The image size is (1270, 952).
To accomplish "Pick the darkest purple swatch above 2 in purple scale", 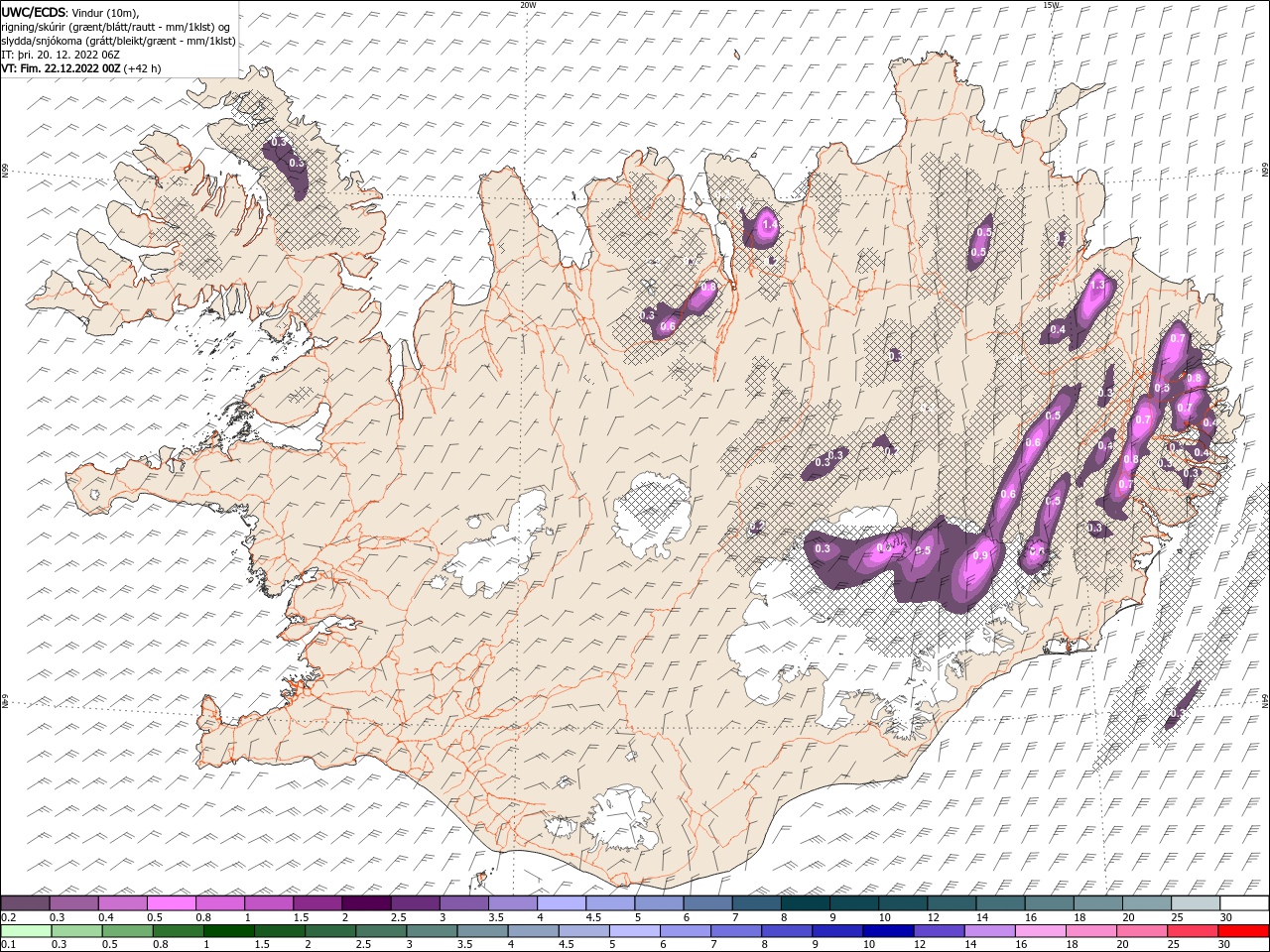I will [x=366, y=903].
